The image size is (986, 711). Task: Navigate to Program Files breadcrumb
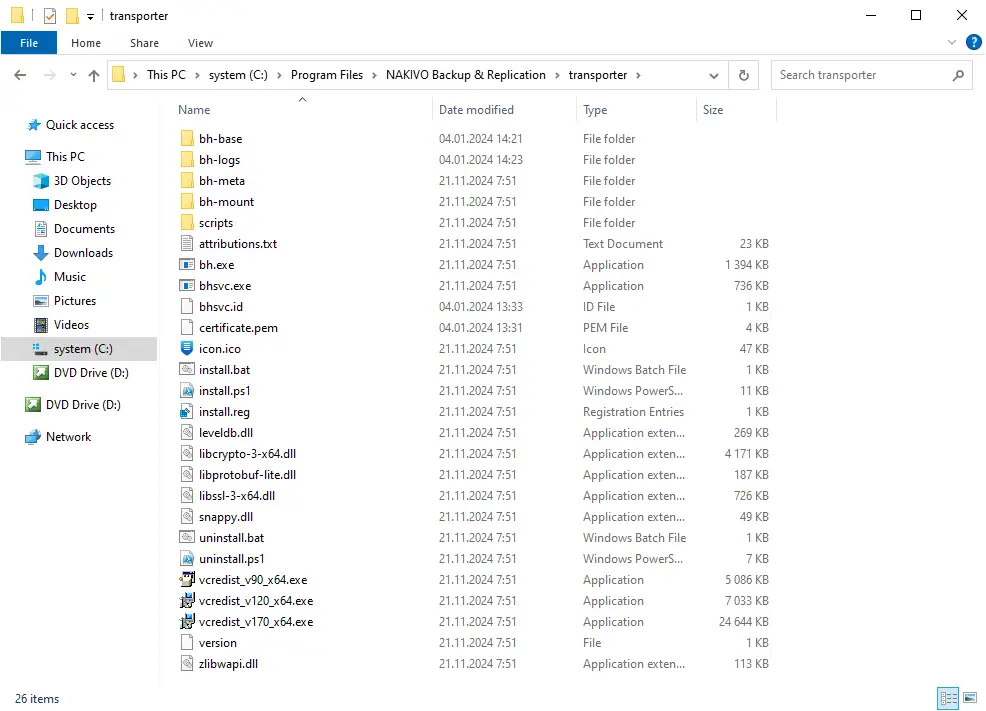(326, 75)
